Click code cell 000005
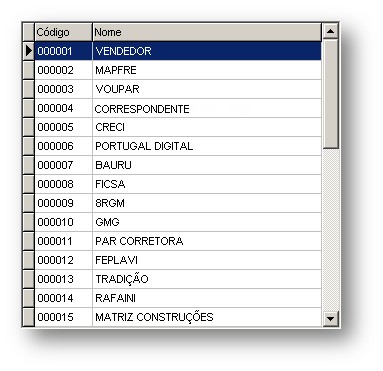 (x=63, y=127)
